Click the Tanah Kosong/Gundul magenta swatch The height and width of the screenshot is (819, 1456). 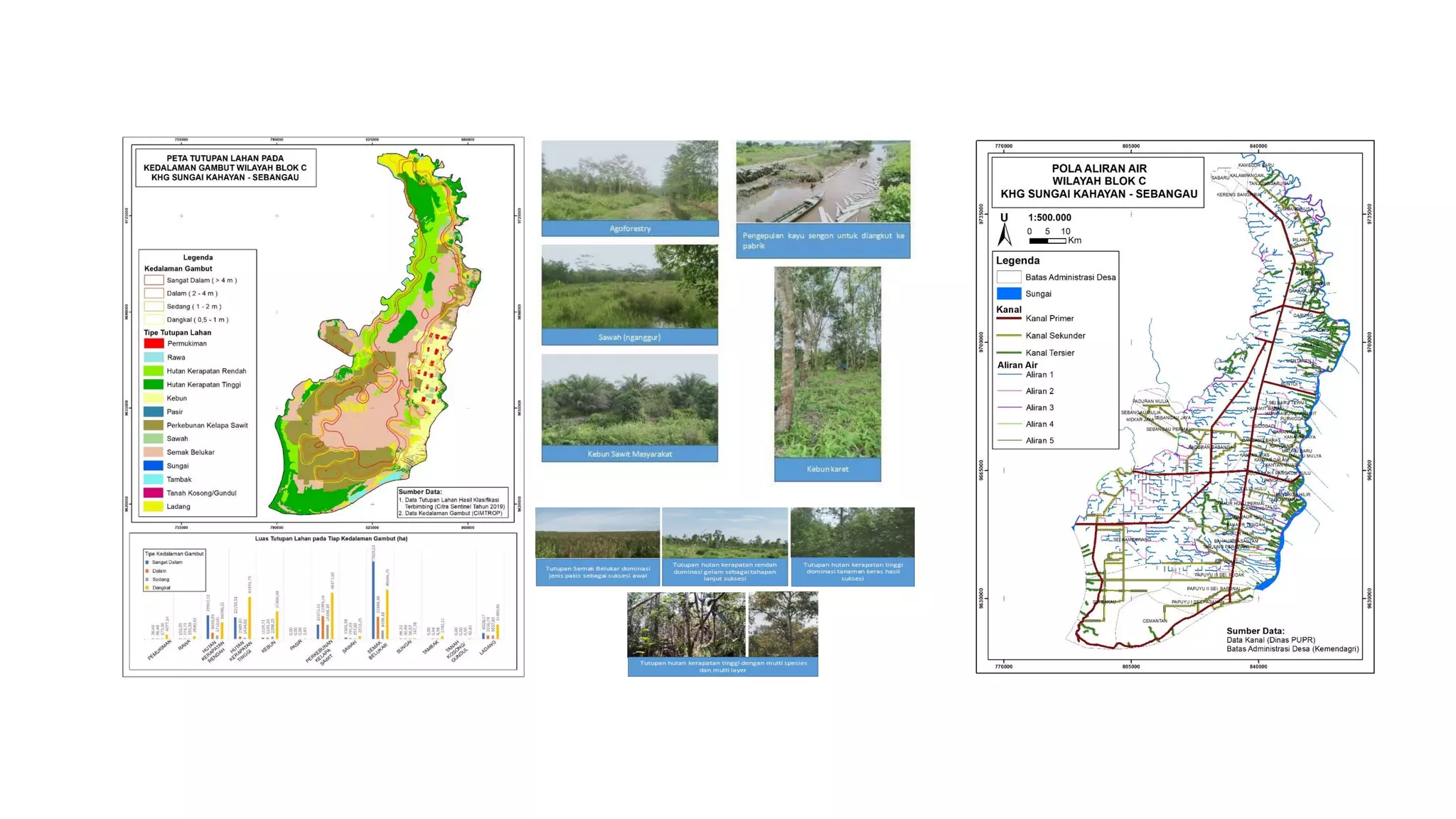coord(154,493)
